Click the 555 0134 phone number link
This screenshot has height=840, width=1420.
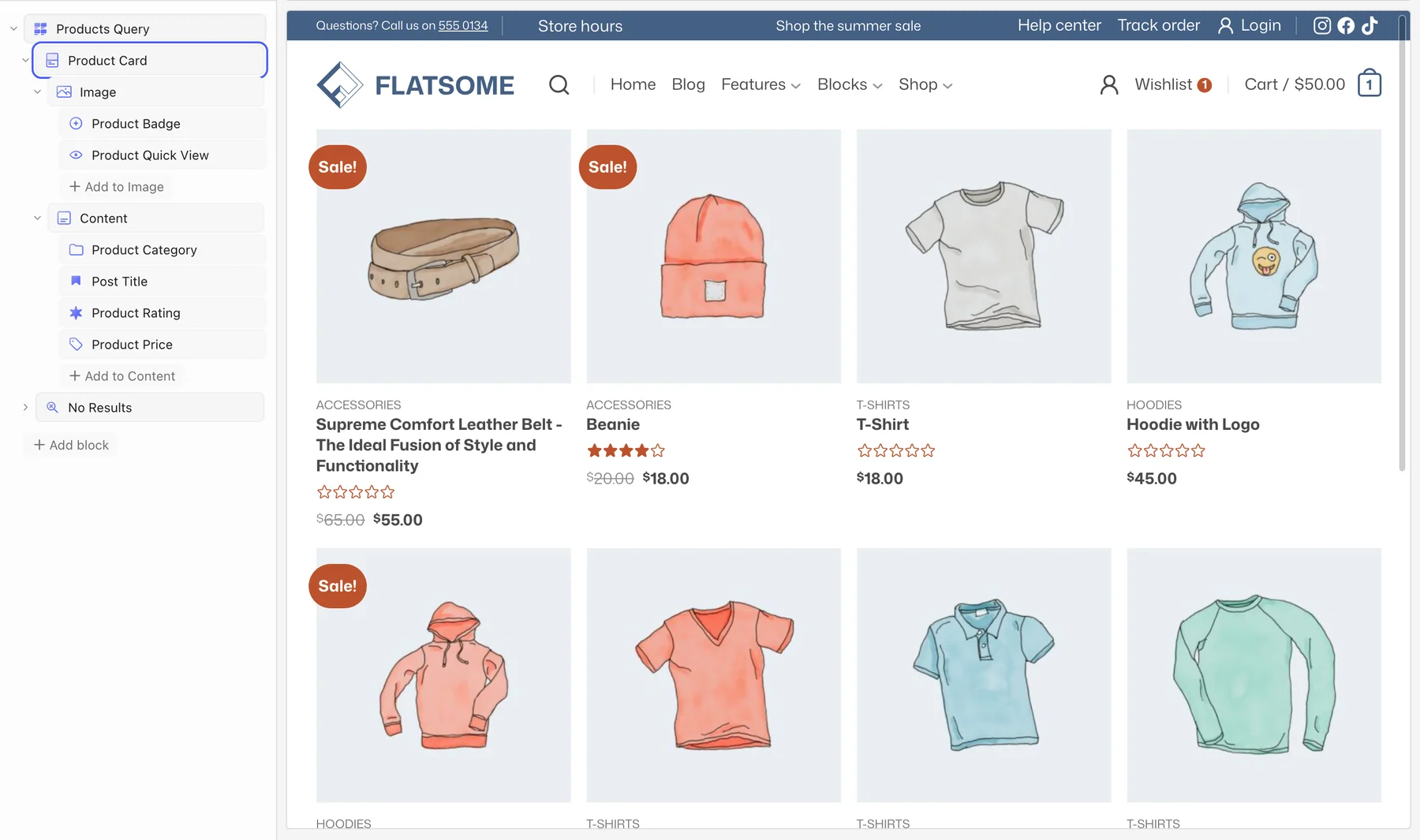tap(463, 25)
